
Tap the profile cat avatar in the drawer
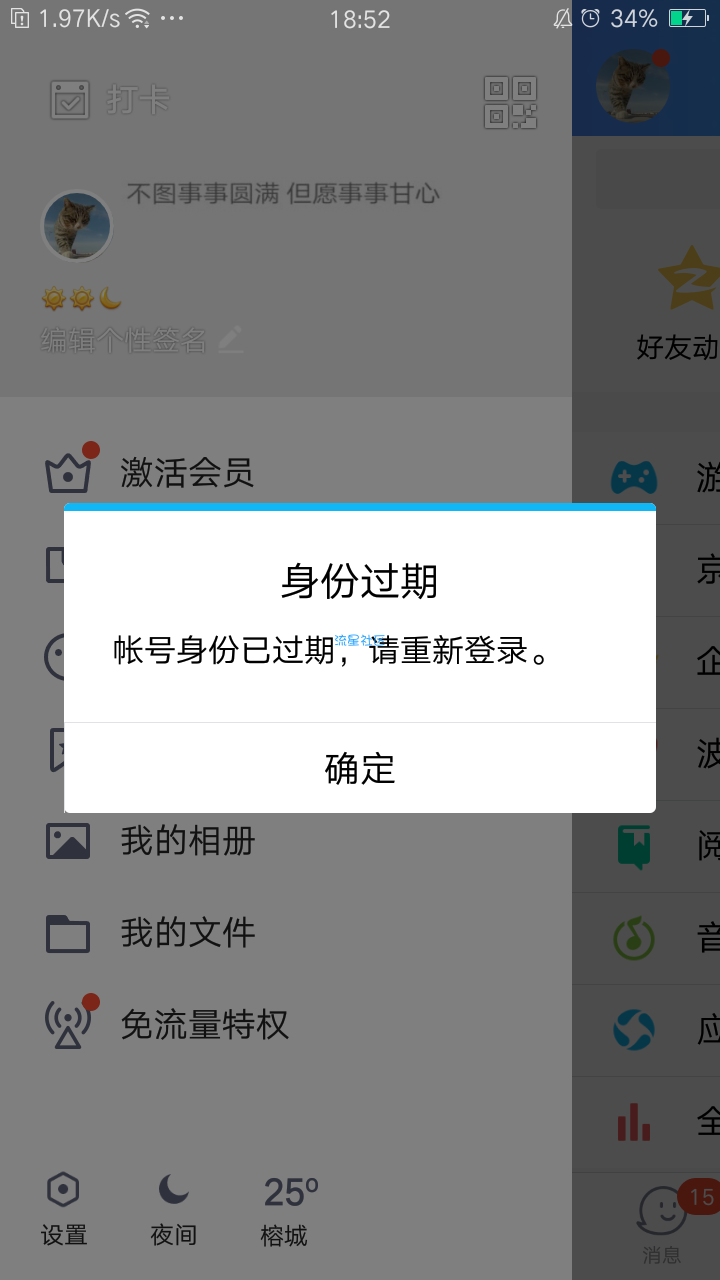(x=76, y=226)
